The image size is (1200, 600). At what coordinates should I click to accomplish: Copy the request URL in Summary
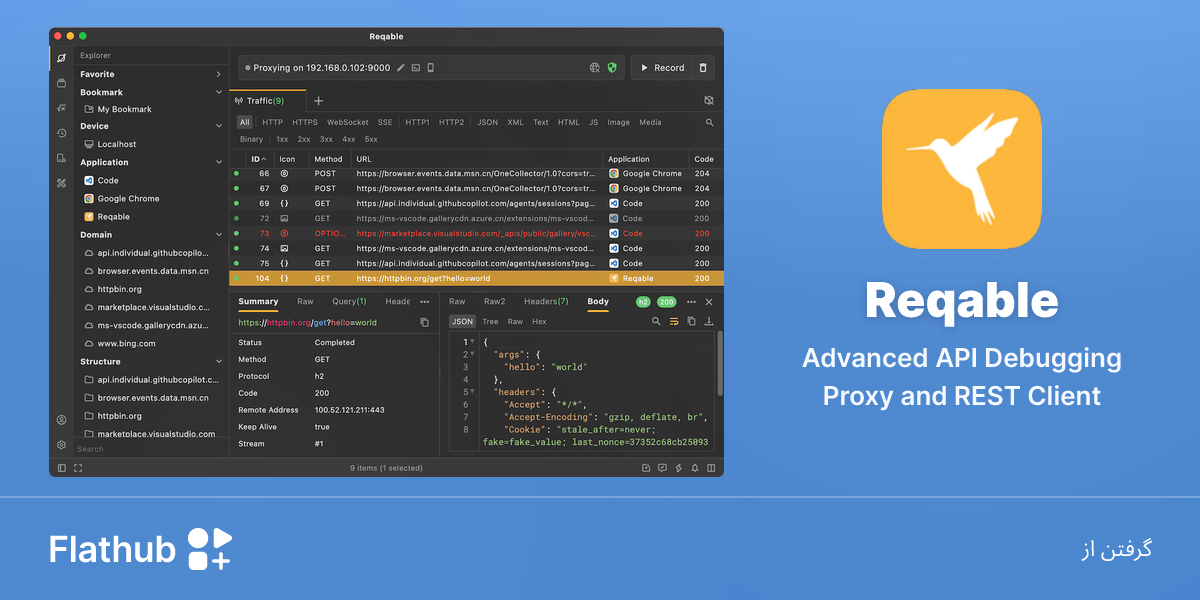click(x=425, y=323)
